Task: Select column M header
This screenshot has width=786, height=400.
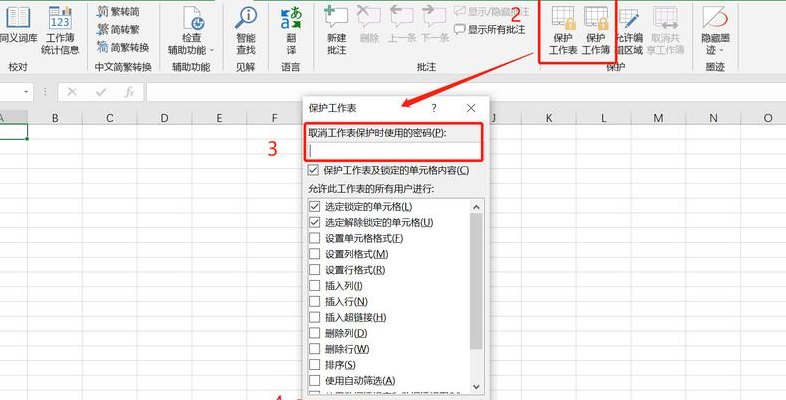Action: coord(658,118)
